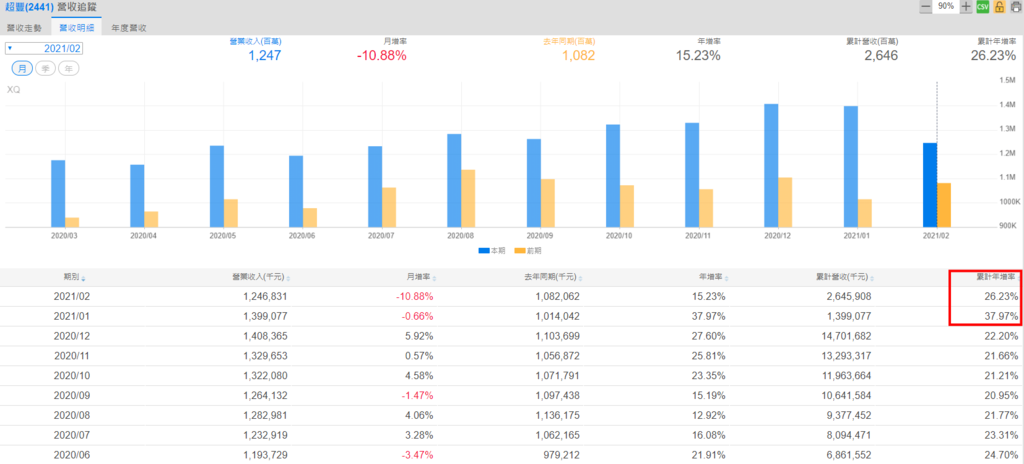Switch to the 營收明細 tab
The width and height of the screenshot is (1024, 464).
(x=76, y=28)
